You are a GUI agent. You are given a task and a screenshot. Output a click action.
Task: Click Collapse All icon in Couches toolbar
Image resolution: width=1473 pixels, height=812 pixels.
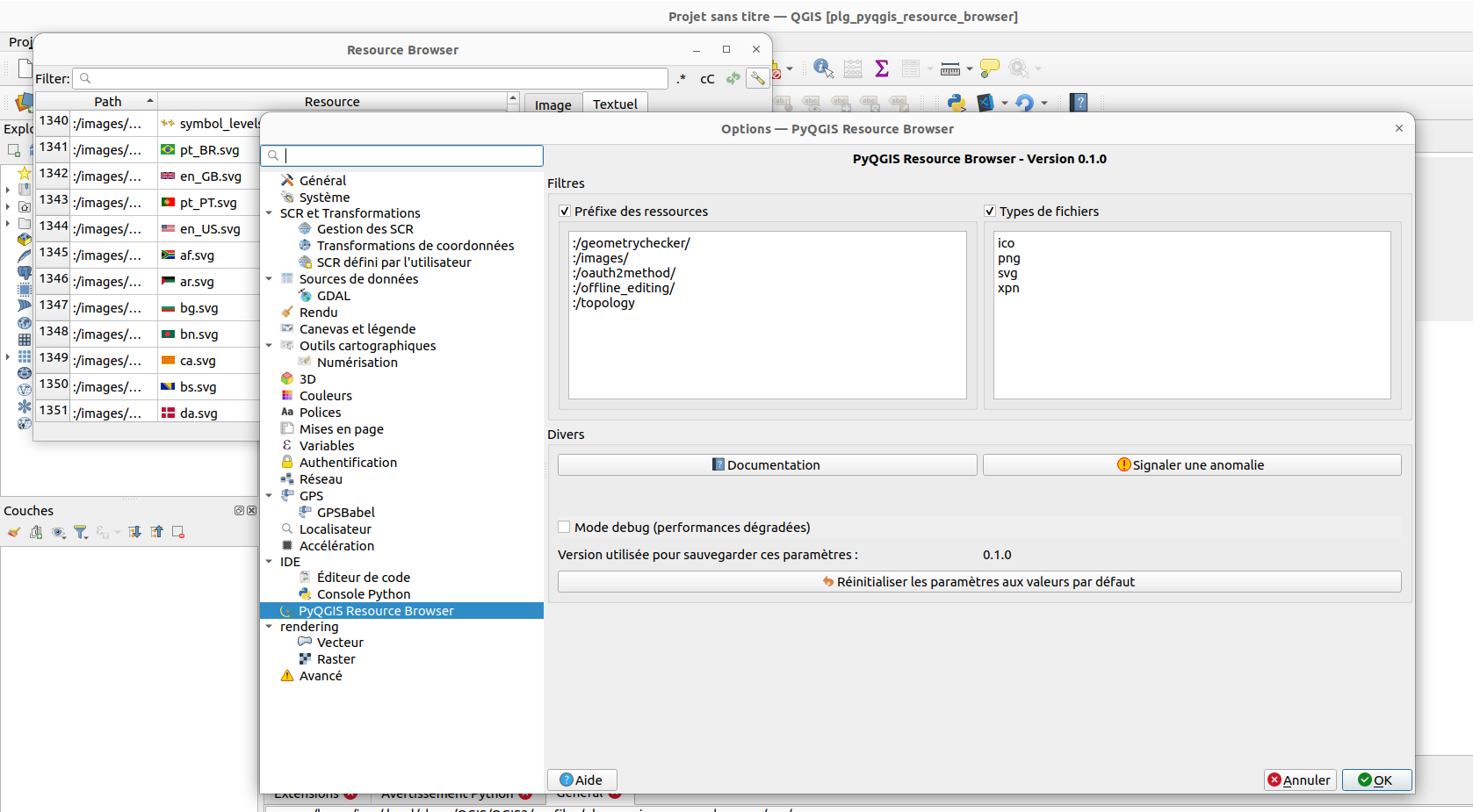pos(156,532)
